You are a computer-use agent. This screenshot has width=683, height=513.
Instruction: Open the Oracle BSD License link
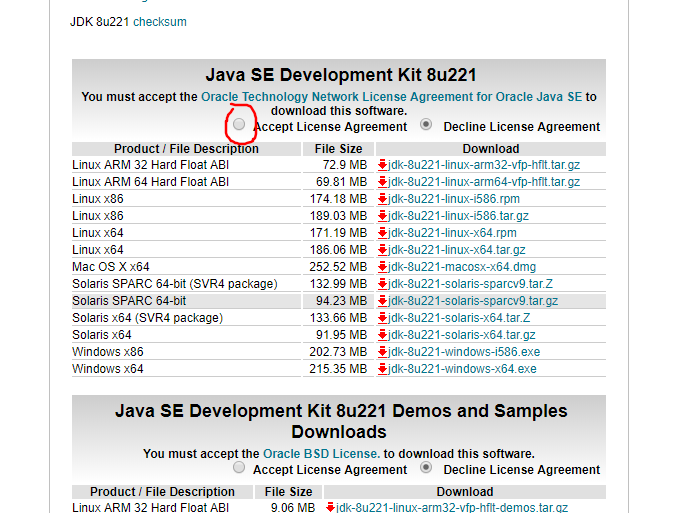321,454
